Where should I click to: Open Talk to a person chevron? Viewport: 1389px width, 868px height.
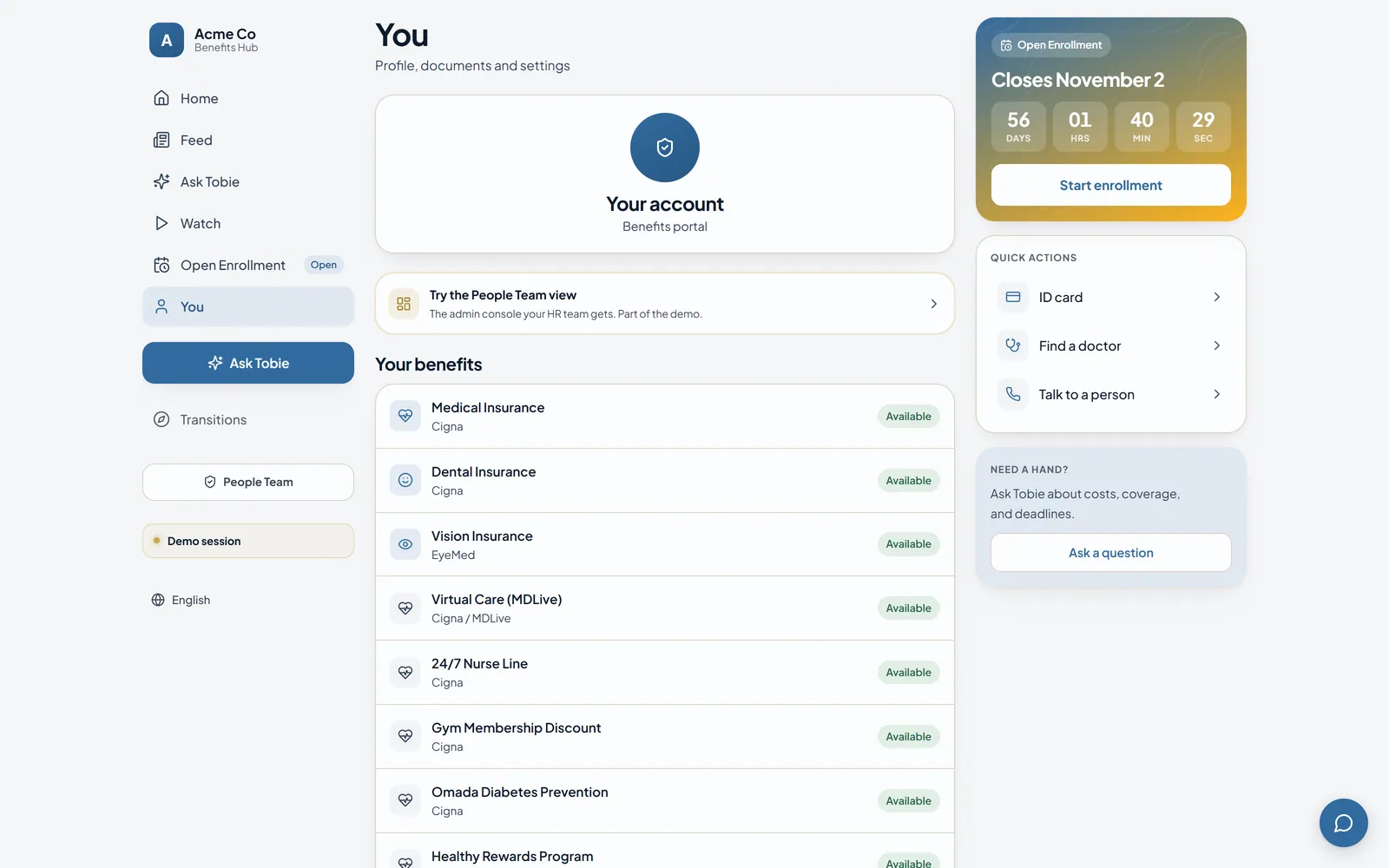1217,394
